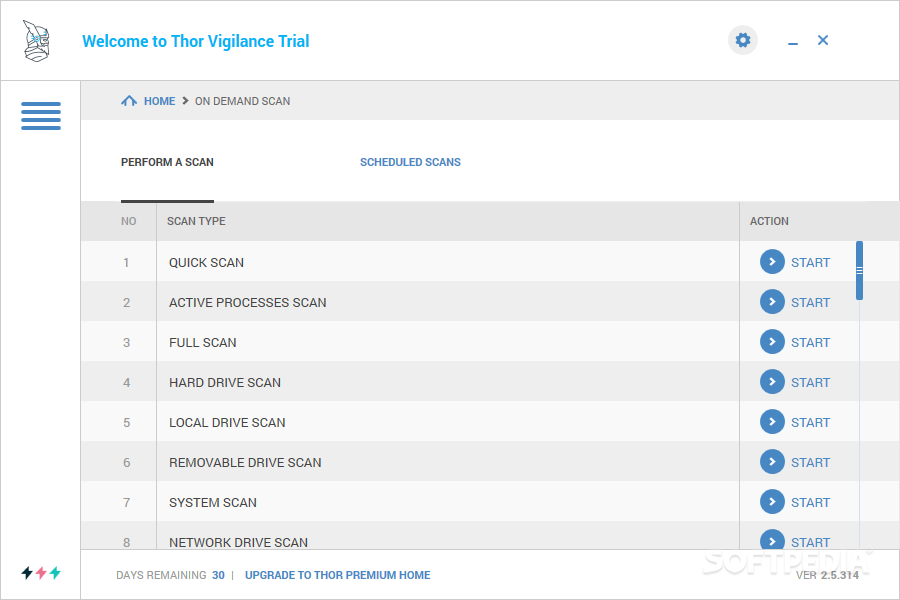Click START text for Active Processes Scan
Viewport: 900px width, 600px height.
click(x=810, y=303)
